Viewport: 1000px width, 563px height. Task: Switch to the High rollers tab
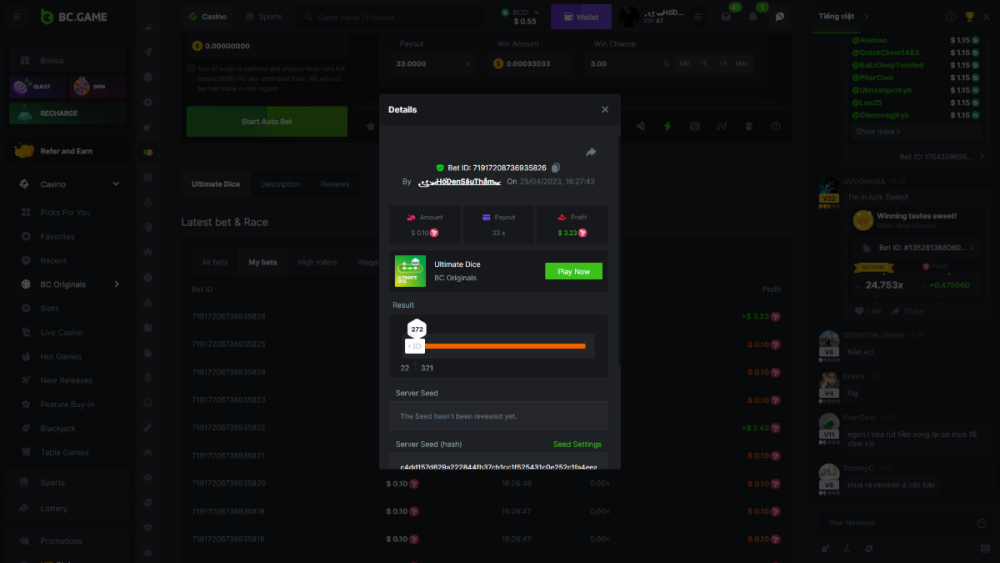click(318, 262)
